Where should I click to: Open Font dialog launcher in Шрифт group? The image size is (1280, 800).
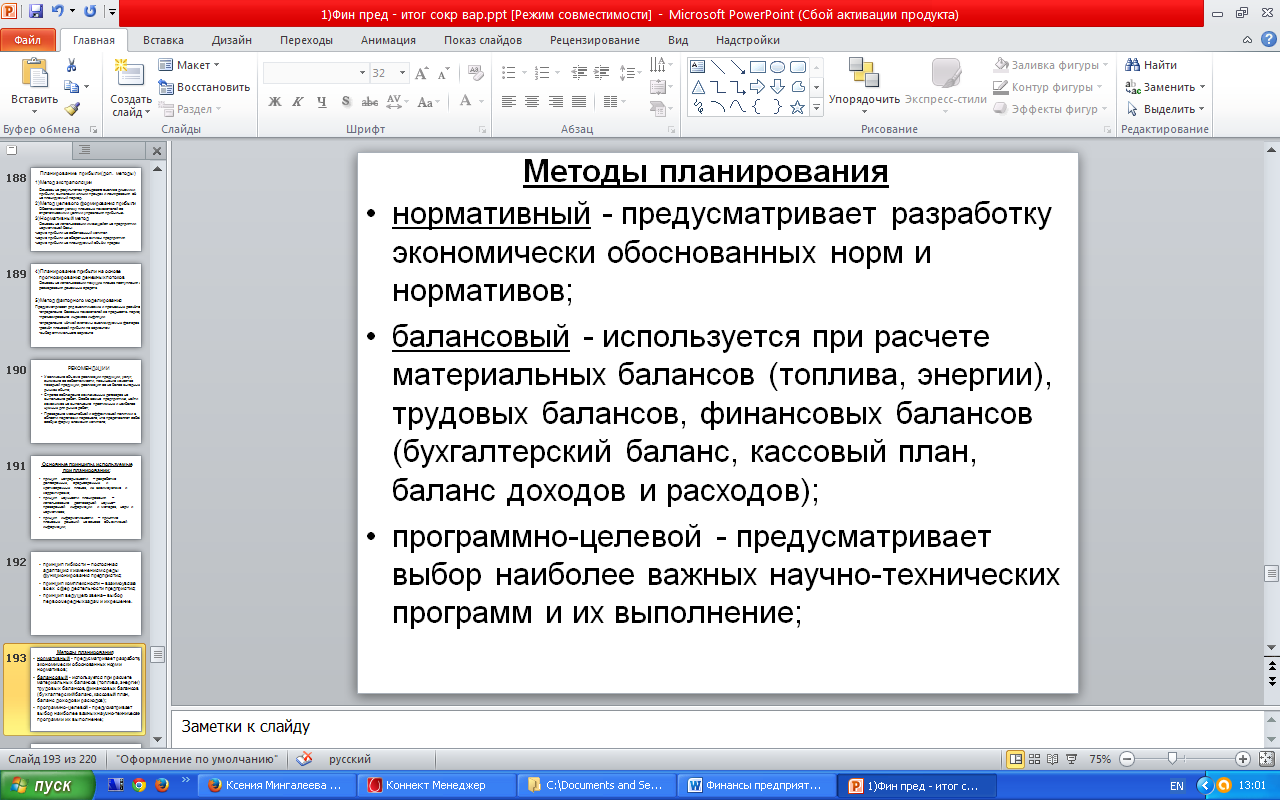(483, 129)
